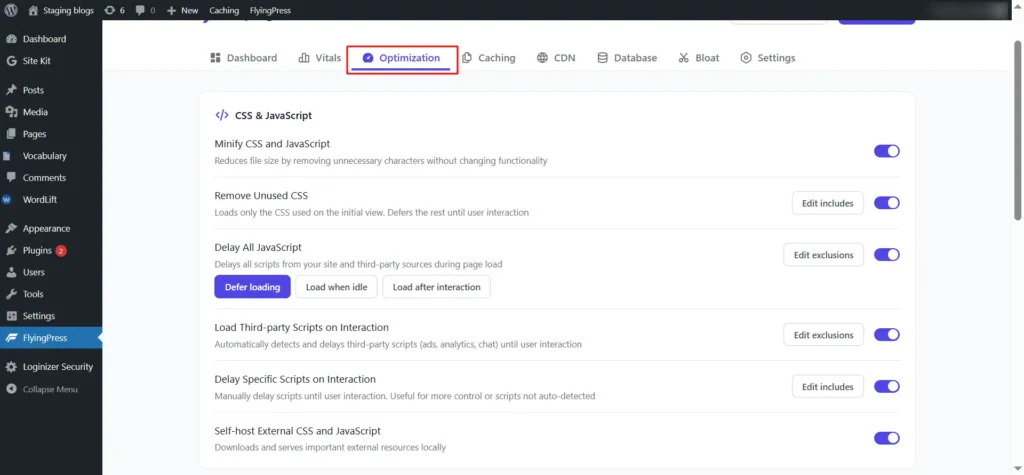Select the Load when idle option
This screenshot has height=475, width=1024.
click(336, 287)
